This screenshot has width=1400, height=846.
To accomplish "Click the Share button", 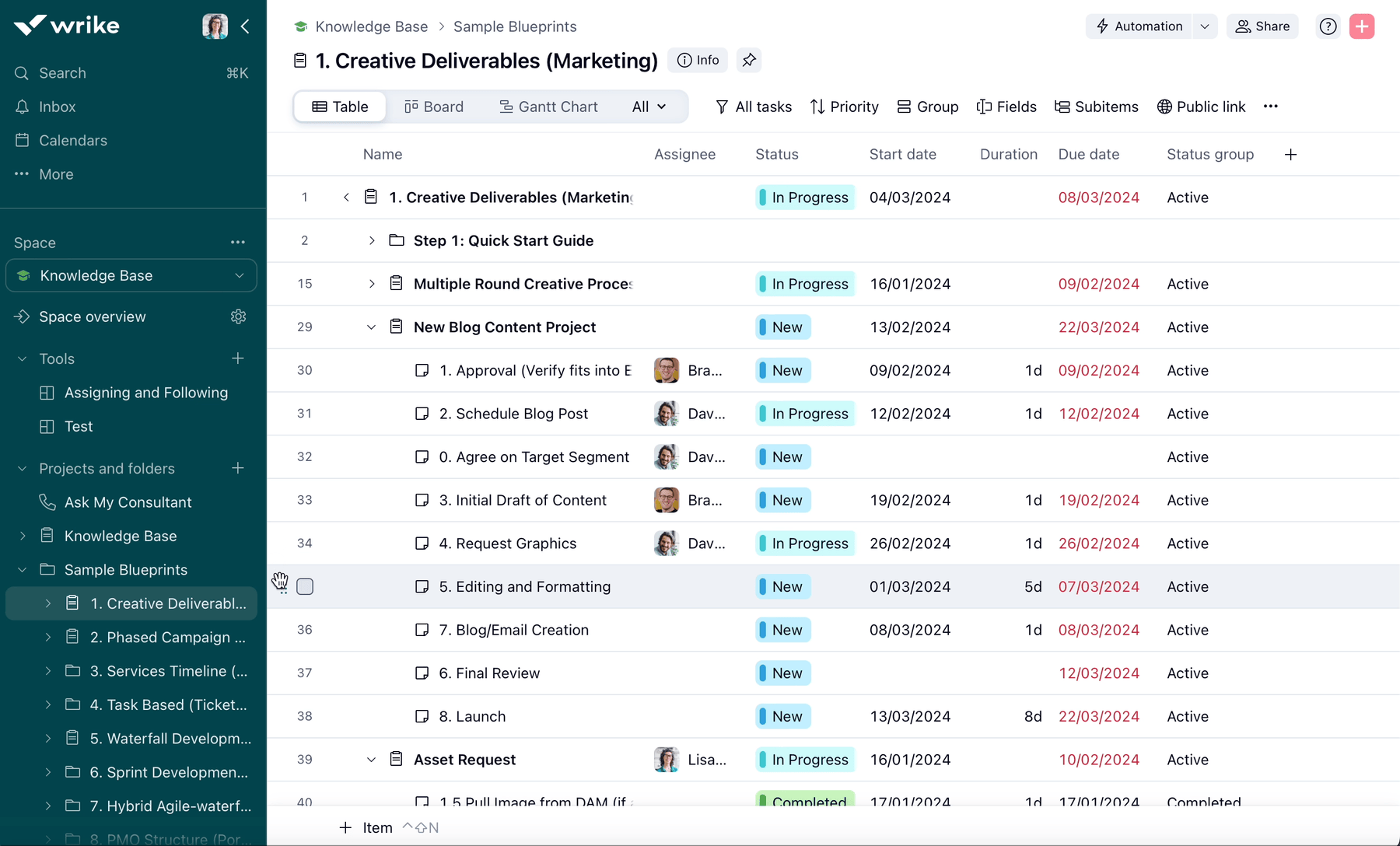I will (1262, 26).
